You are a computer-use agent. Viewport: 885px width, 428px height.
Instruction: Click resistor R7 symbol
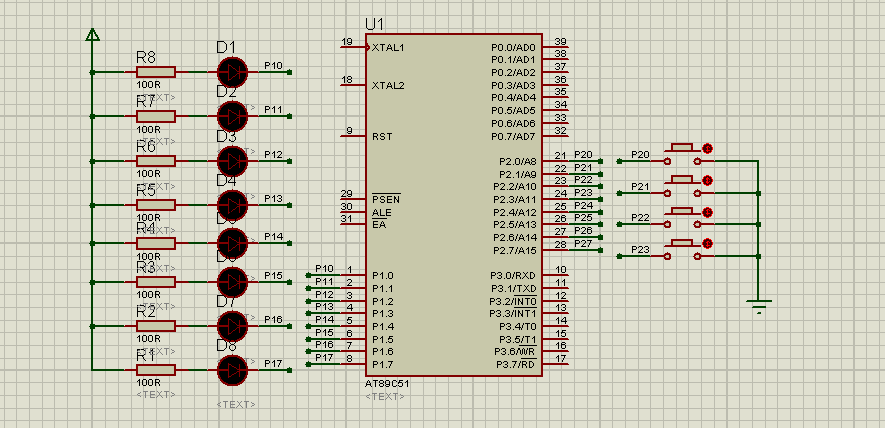(156, 116)
